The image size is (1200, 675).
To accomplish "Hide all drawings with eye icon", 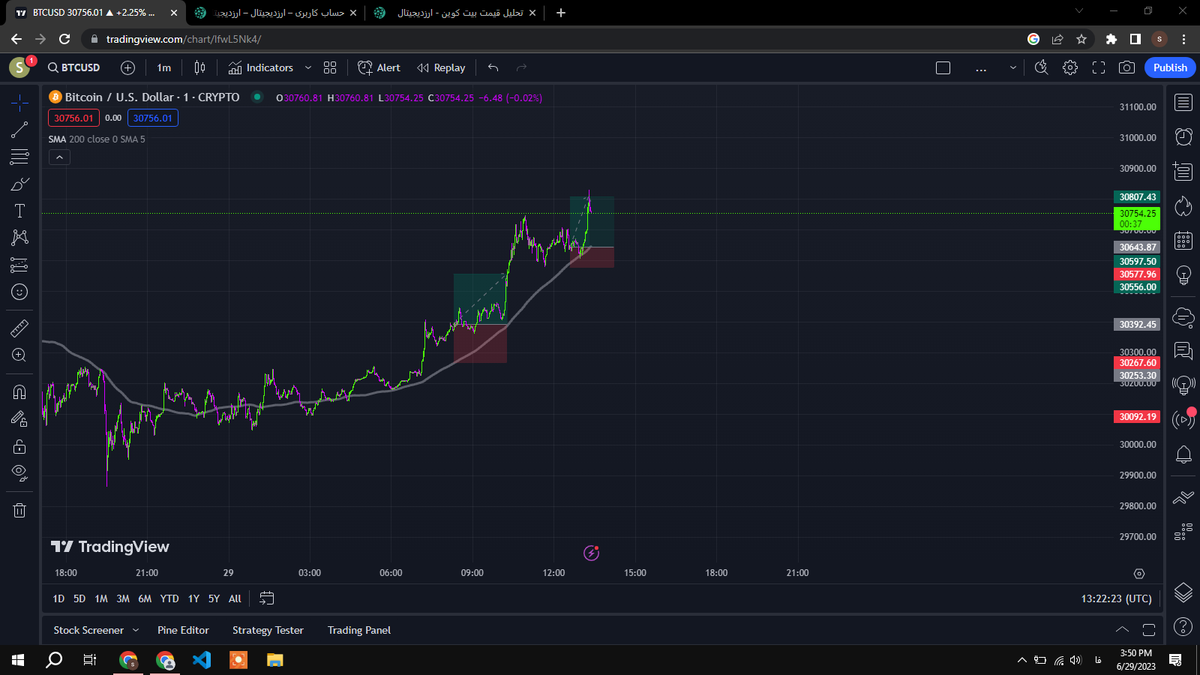I will coord(19,473).
